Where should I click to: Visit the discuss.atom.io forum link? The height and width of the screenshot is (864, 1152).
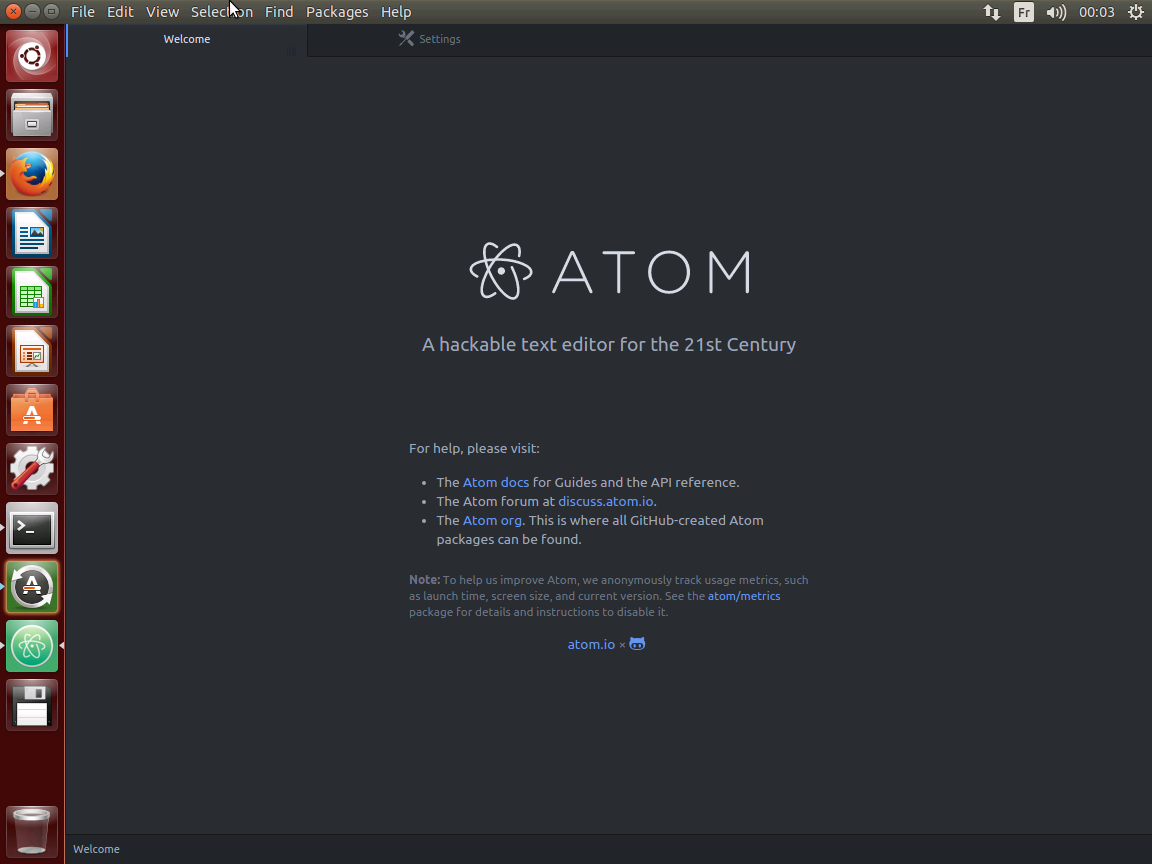coord(605,502)
